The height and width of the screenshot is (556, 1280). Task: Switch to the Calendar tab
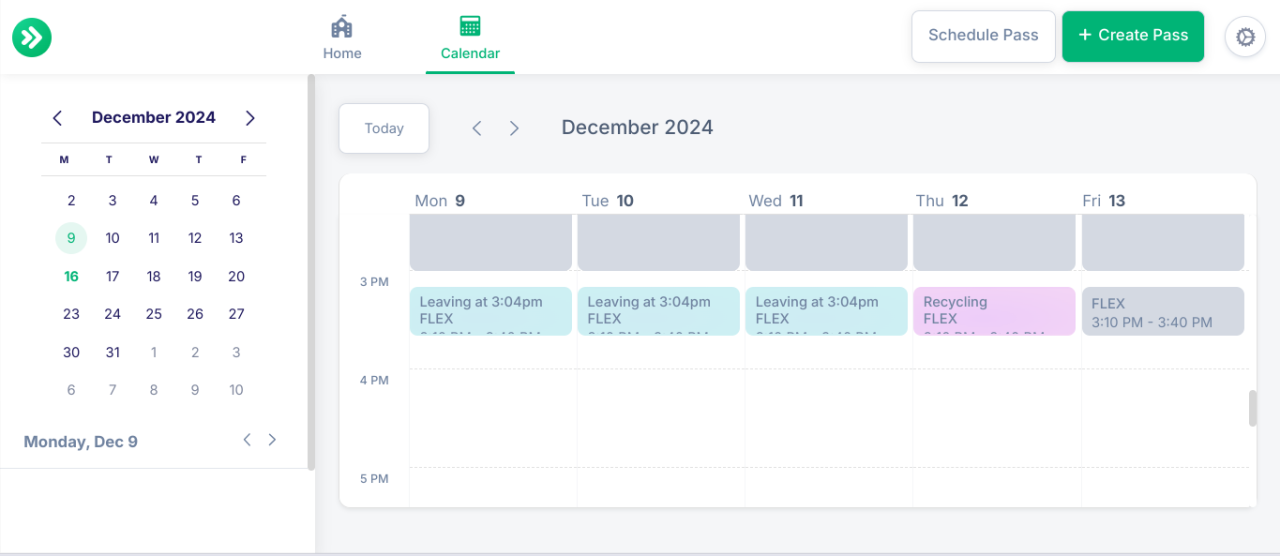point(470,38)
